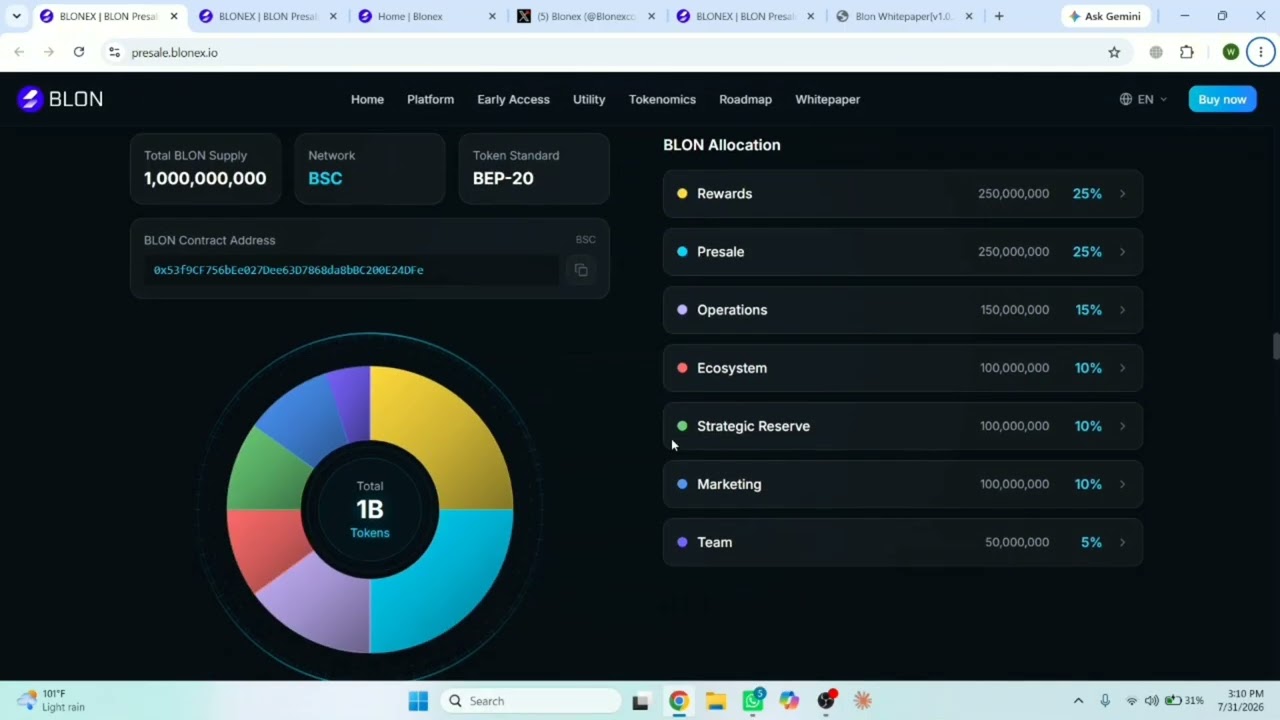View site information icon in address bar

(114, 52)
